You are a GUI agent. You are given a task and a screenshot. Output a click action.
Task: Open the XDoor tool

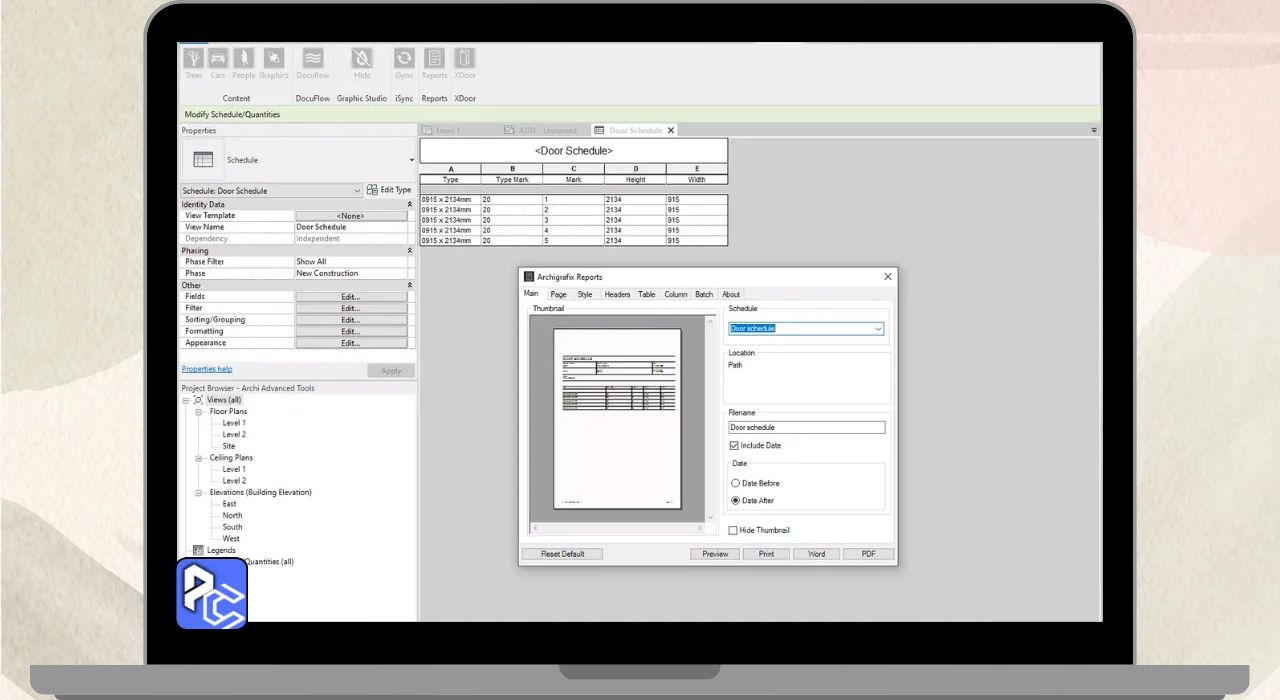pyautogui.click(x=465, y=60)
